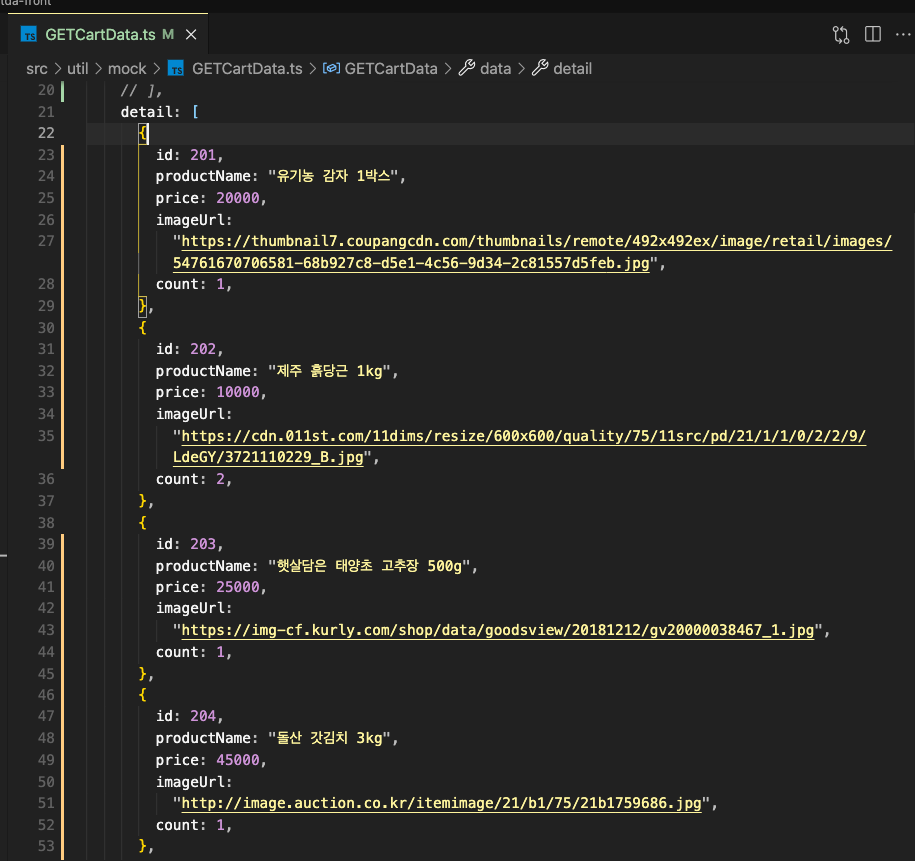Open the source control compare changes icon
Screen dimensions: 915x861
click(x=841, y=34)
